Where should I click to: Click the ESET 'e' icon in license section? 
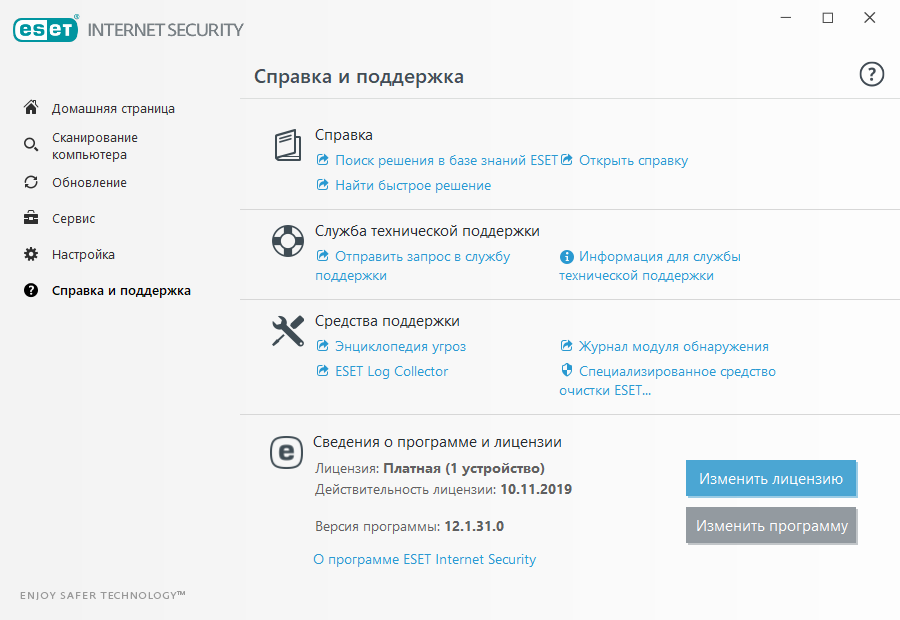[x=286, y=452]
